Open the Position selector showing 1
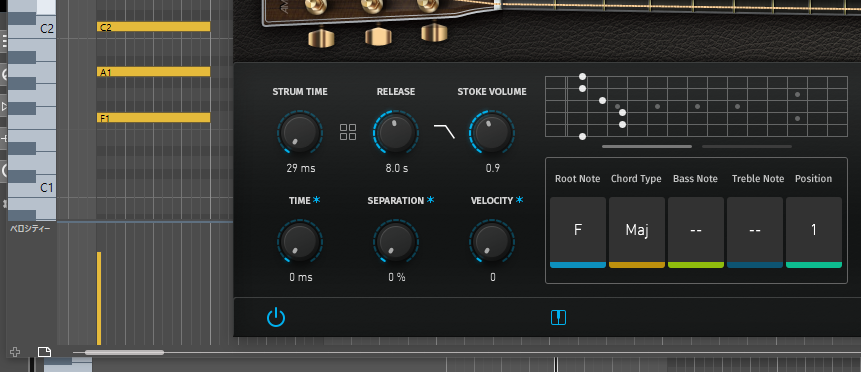 (814, 232)
